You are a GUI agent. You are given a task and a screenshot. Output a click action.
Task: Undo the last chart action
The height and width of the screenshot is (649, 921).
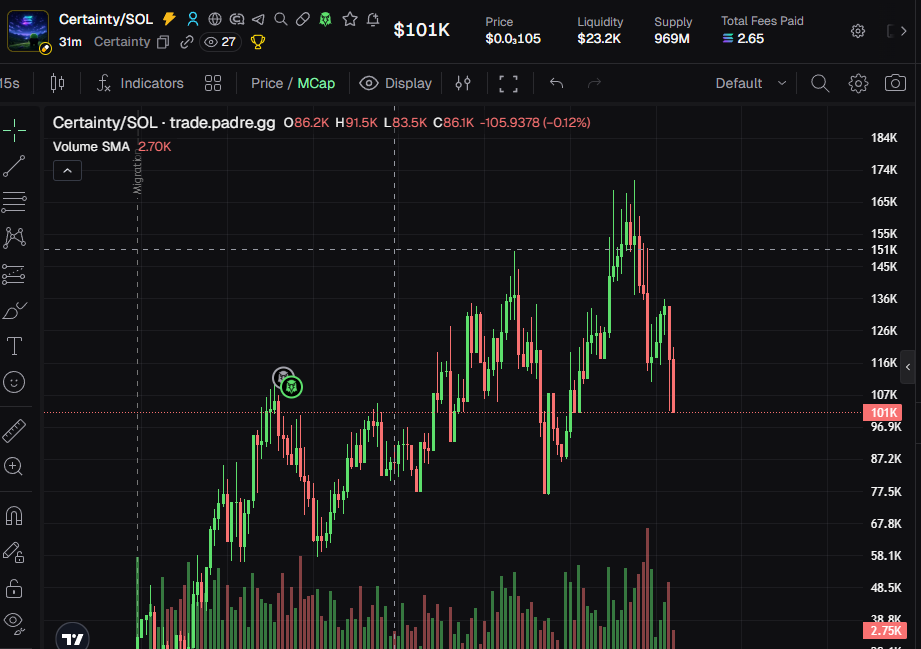(556, 83)
